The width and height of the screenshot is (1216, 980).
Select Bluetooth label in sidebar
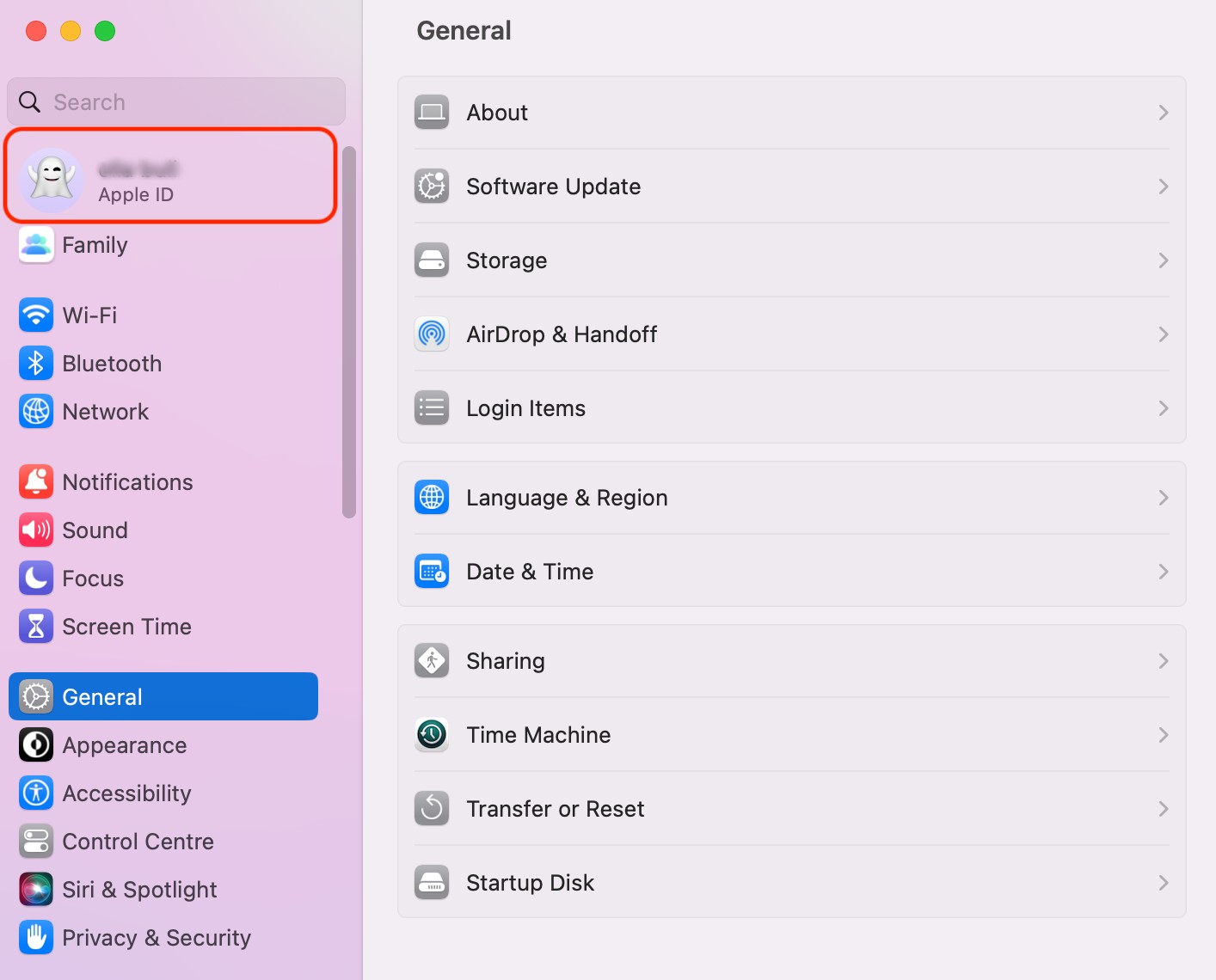coord(112,364)
